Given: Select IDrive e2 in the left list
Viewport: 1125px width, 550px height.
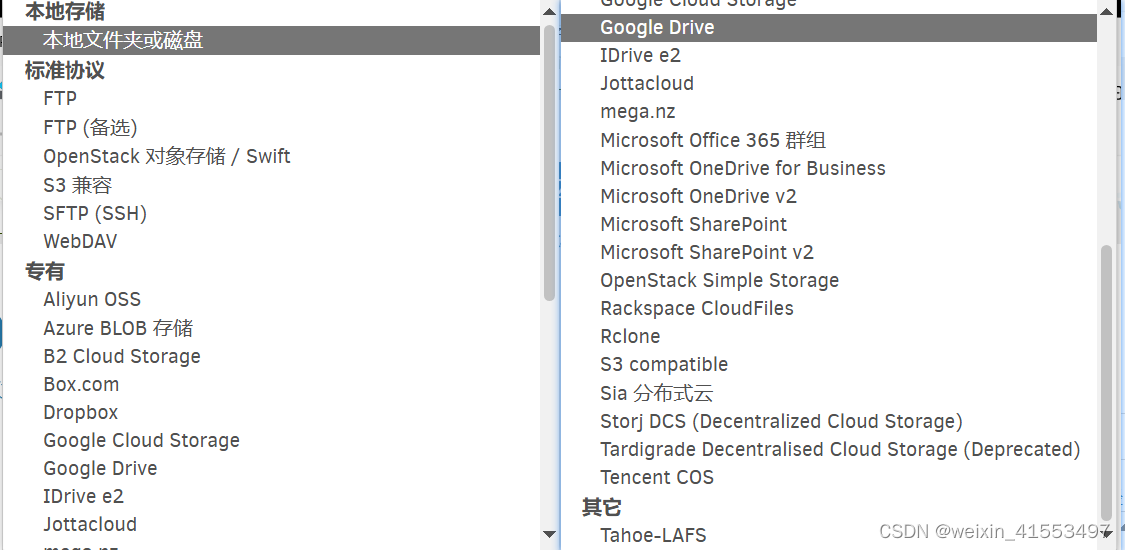Looking at the screenshot, I should 83,496.
